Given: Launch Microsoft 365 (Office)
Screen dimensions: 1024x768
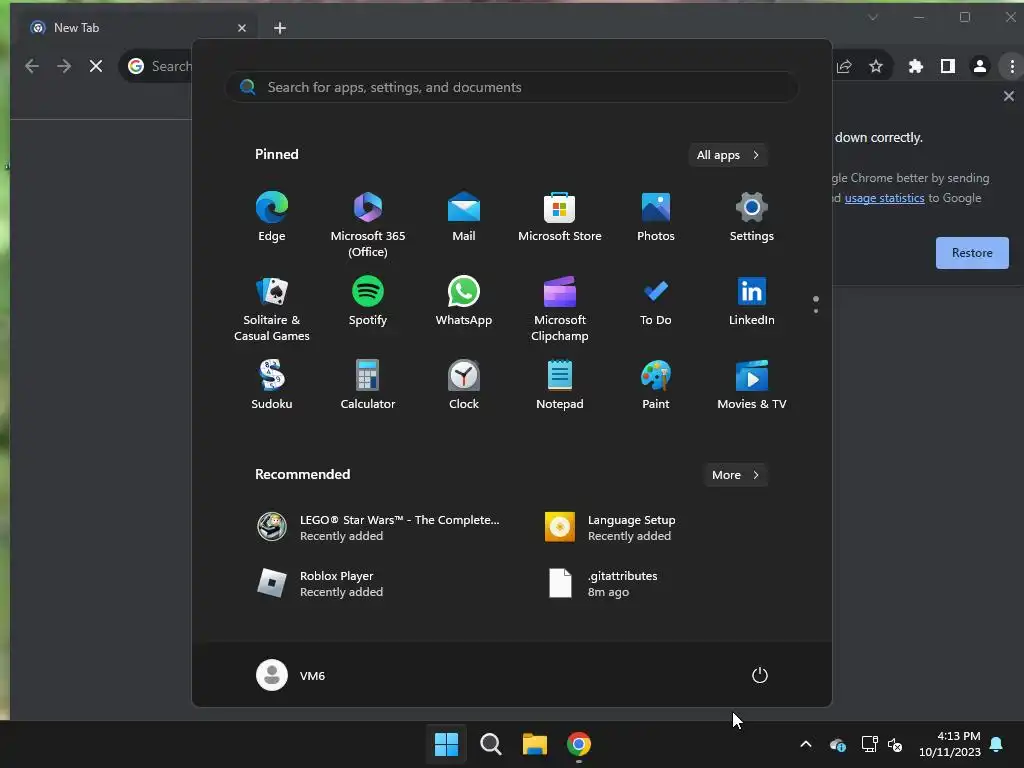Looking at the screenshot, I should coord(368,224).
